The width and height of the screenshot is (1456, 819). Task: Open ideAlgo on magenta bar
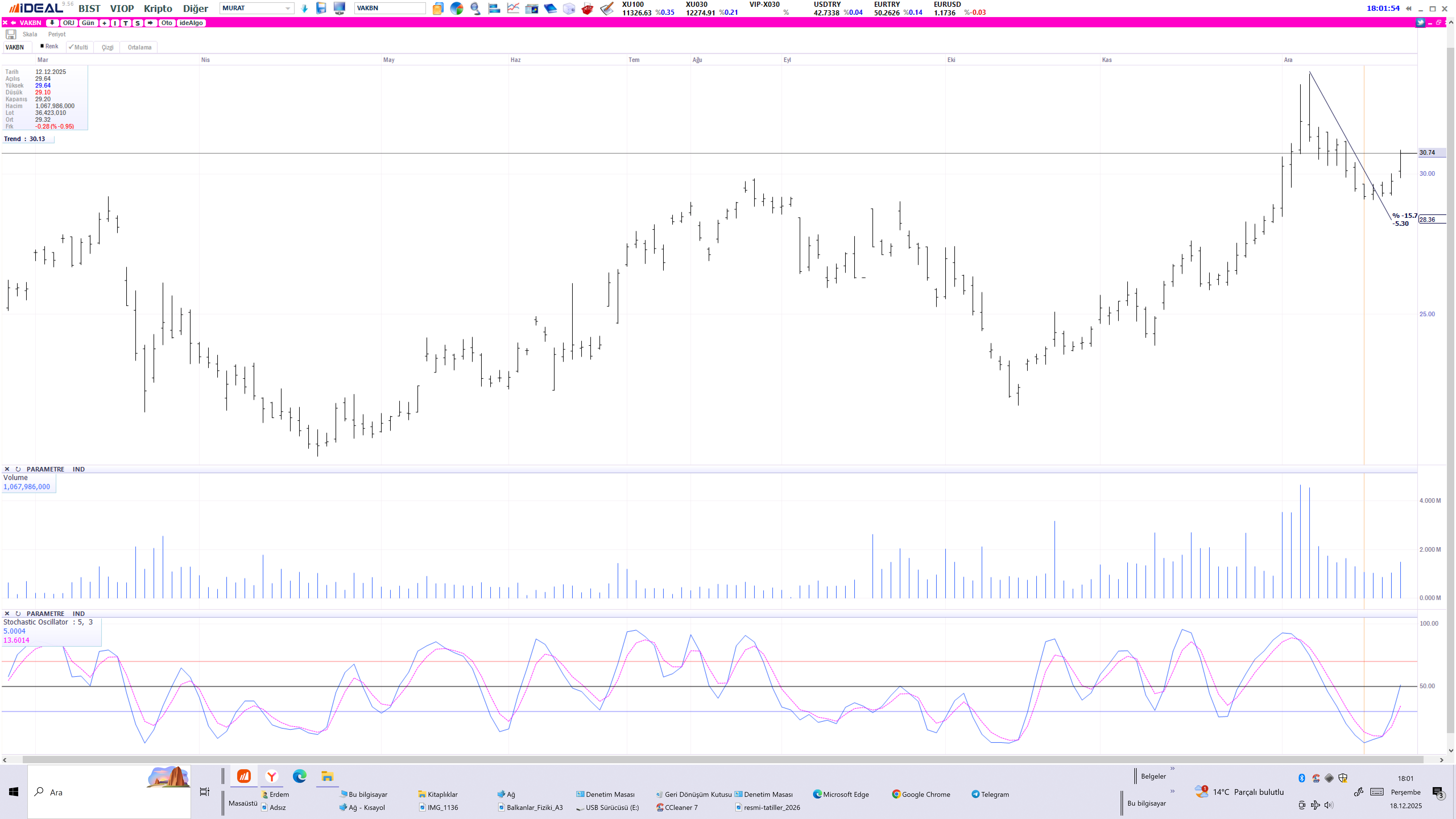pos(191,23)
